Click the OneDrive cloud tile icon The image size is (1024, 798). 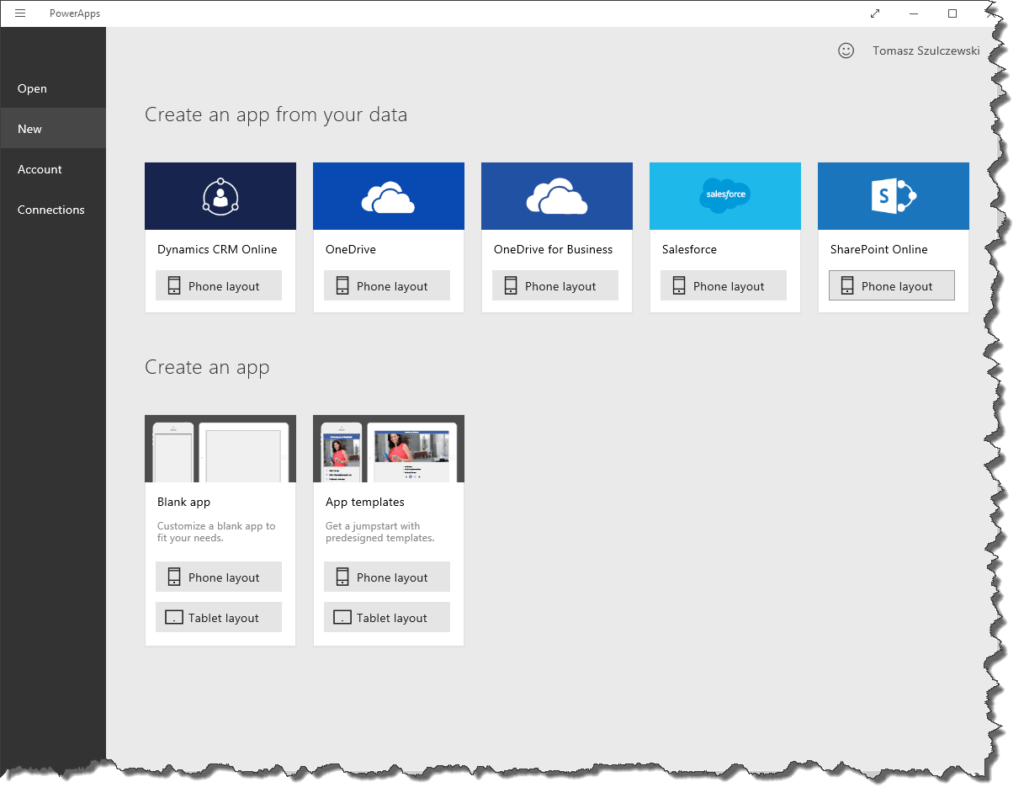388,198
